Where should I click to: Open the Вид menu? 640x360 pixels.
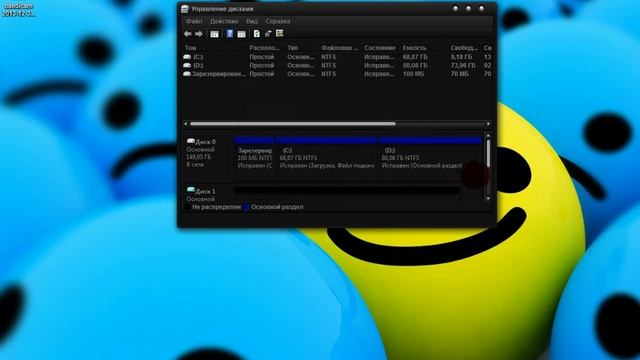252,21
